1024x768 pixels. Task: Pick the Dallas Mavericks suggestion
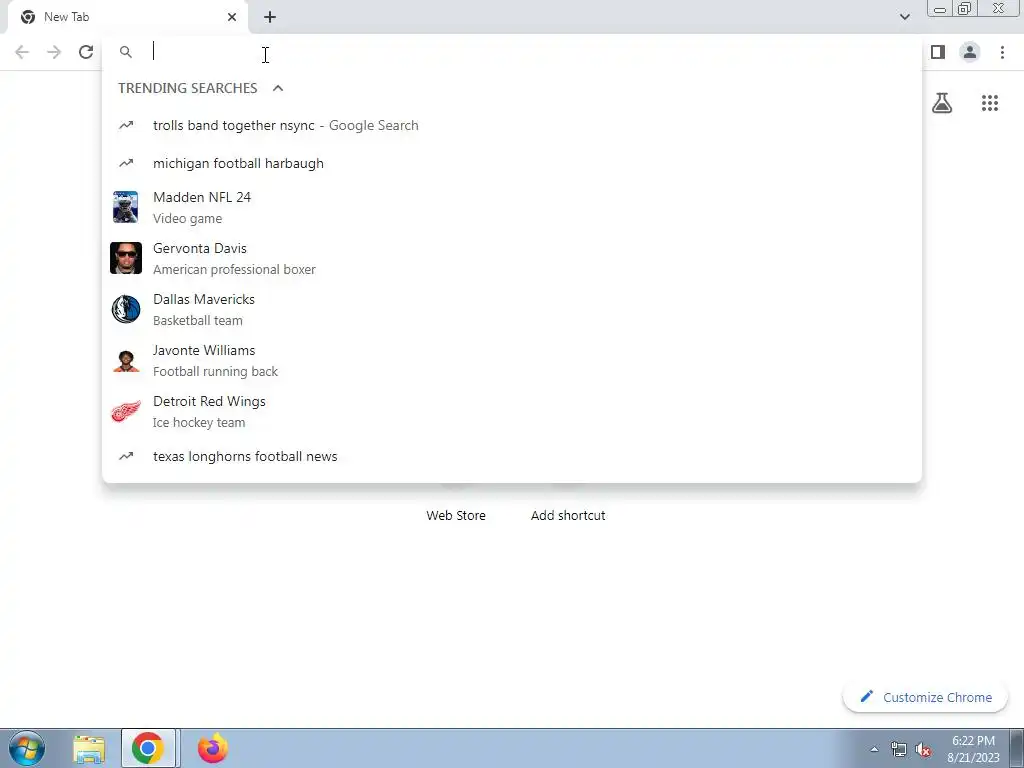click(x=511, y=309)
